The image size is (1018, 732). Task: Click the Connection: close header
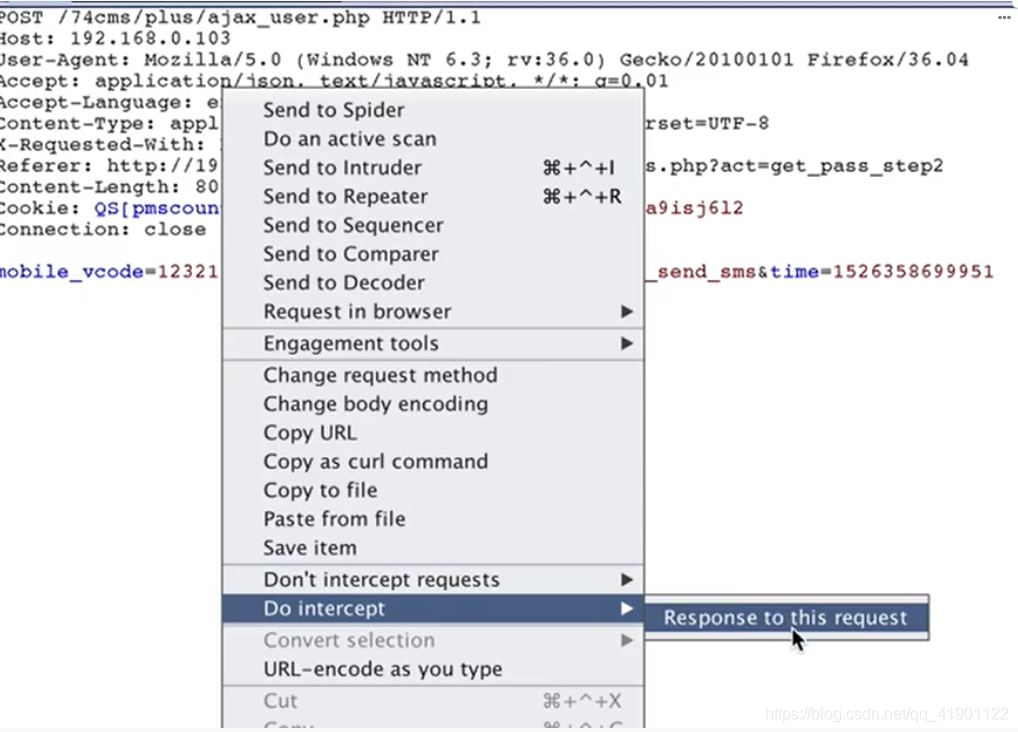[103, 229]
